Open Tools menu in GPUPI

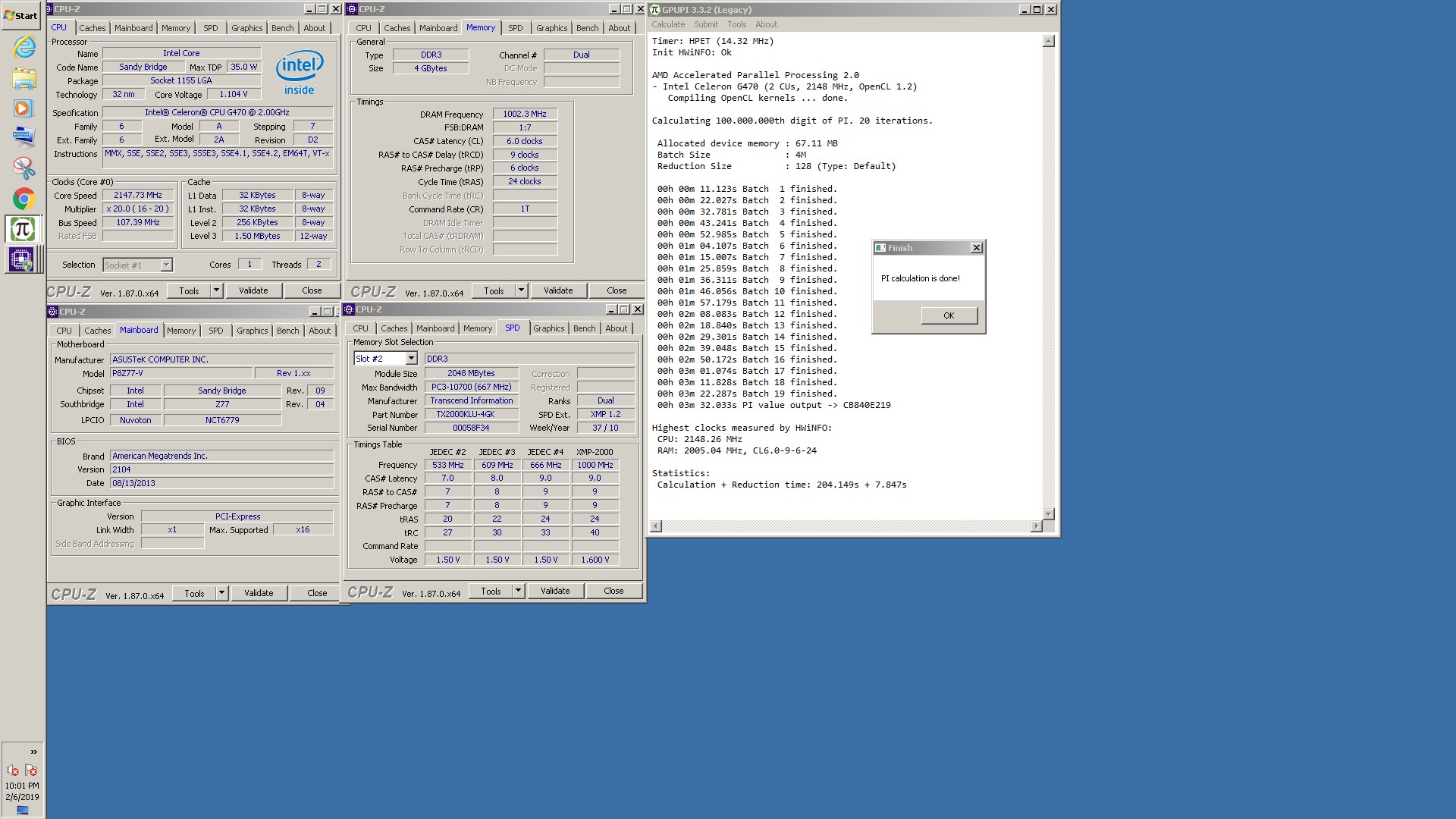(737, 24)
